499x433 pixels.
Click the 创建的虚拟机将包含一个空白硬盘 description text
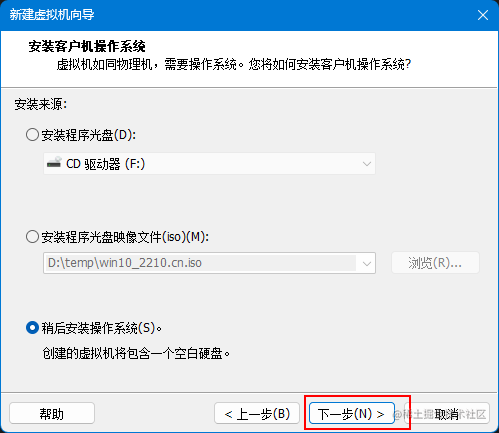(136, 353)
